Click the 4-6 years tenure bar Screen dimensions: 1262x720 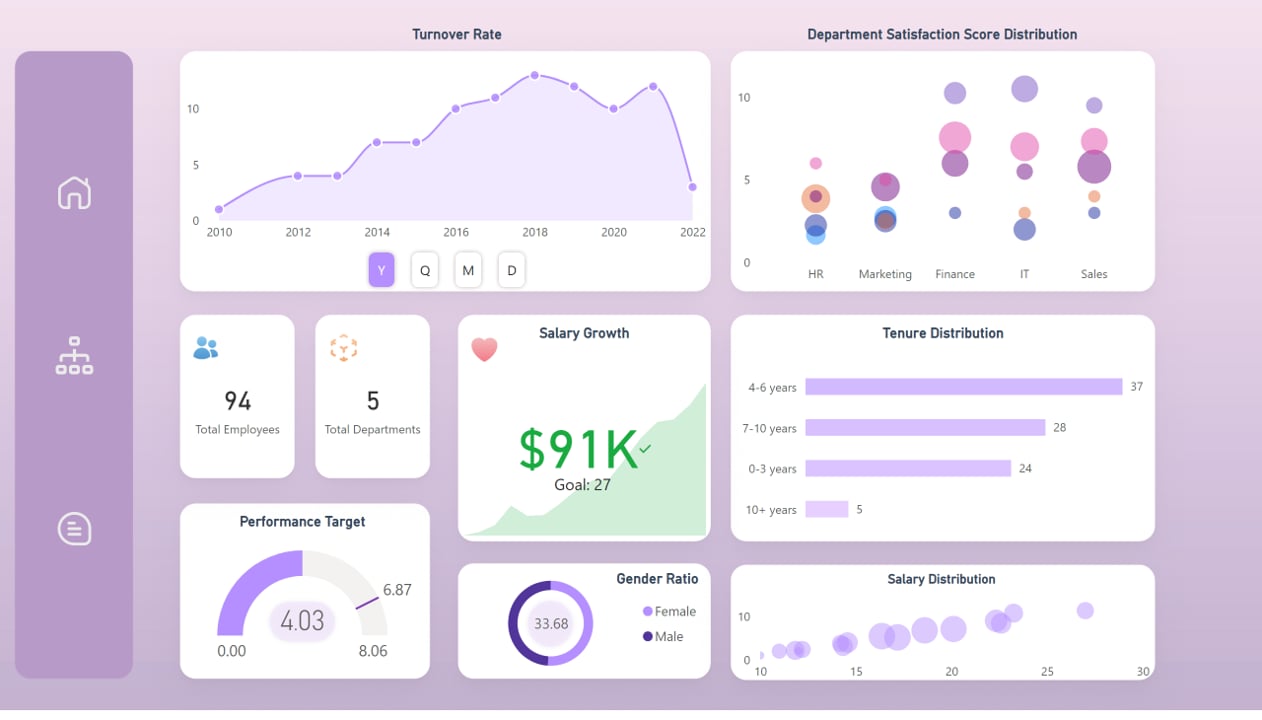pos(964,387)
